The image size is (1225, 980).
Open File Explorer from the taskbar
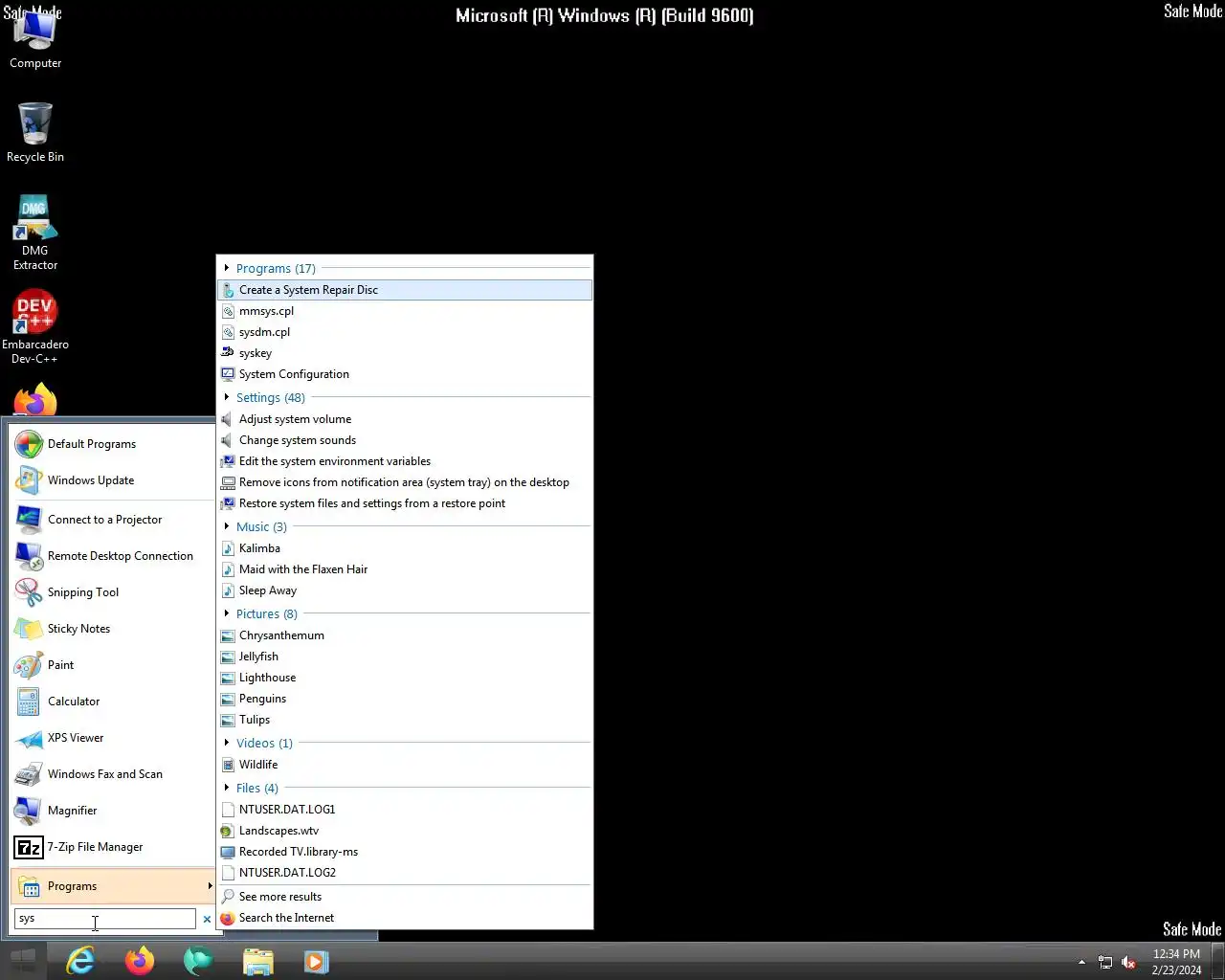[258, 961]
